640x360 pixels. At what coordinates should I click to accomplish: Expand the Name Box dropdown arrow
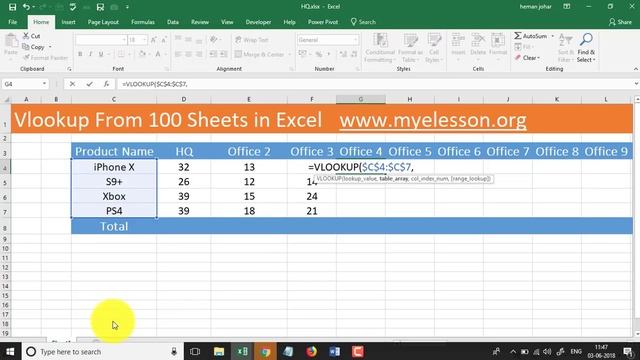(x=44, y=84)
